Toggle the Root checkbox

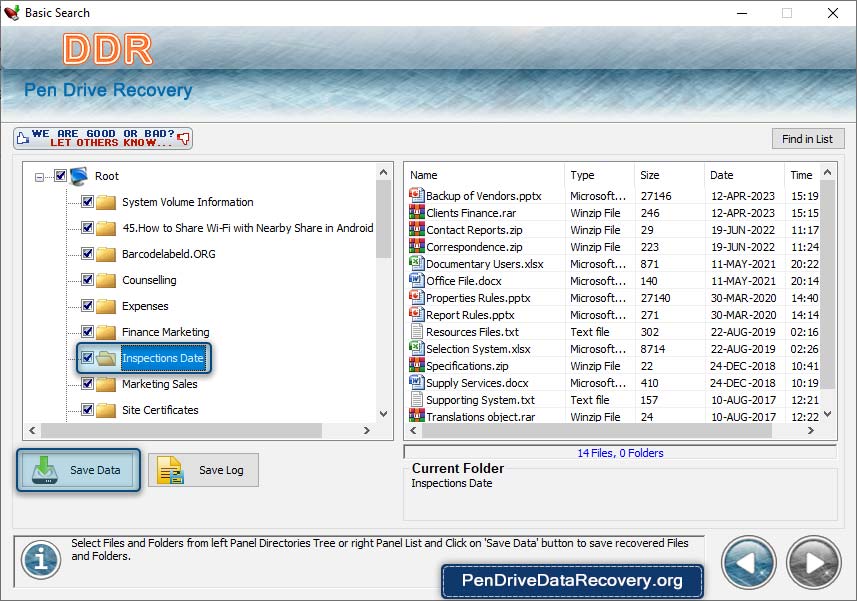pos(60,176)
